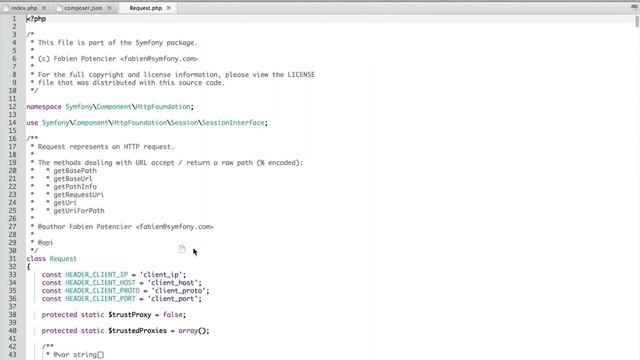This screenshot has width=640, height=360.
Task: Close the Request.php tab
Action: 169,8
